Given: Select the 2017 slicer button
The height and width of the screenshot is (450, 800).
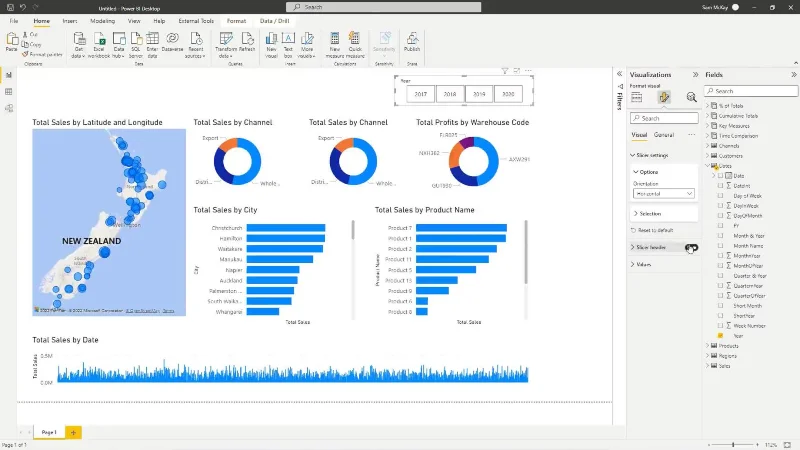Looking at the screenshot, I should [x=421, y=94].
